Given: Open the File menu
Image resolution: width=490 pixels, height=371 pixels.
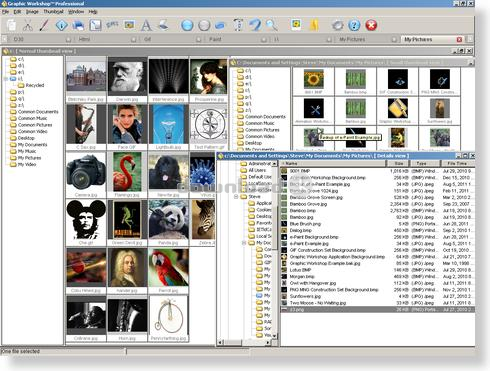Looking at the screenshot, I should tap(5, 12).
